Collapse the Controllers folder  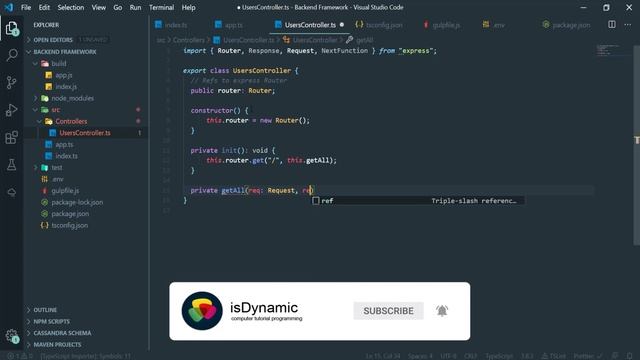[x=71, y=121]
